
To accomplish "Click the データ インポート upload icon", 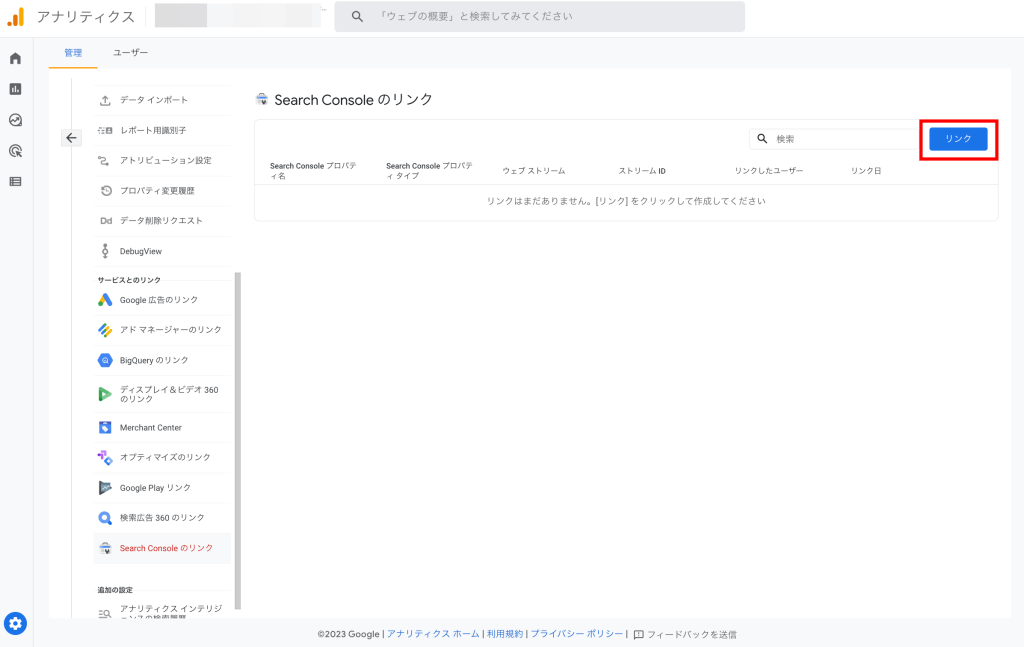I will tap(105, 101).
